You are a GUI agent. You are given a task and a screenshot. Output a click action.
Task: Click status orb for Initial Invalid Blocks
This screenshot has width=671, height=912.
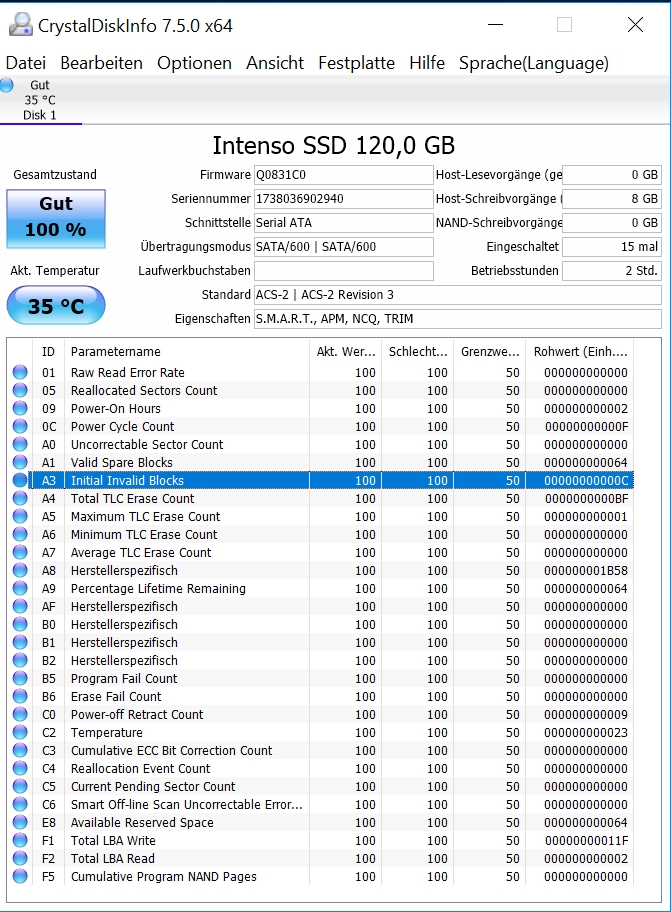(x=20, y=480)
